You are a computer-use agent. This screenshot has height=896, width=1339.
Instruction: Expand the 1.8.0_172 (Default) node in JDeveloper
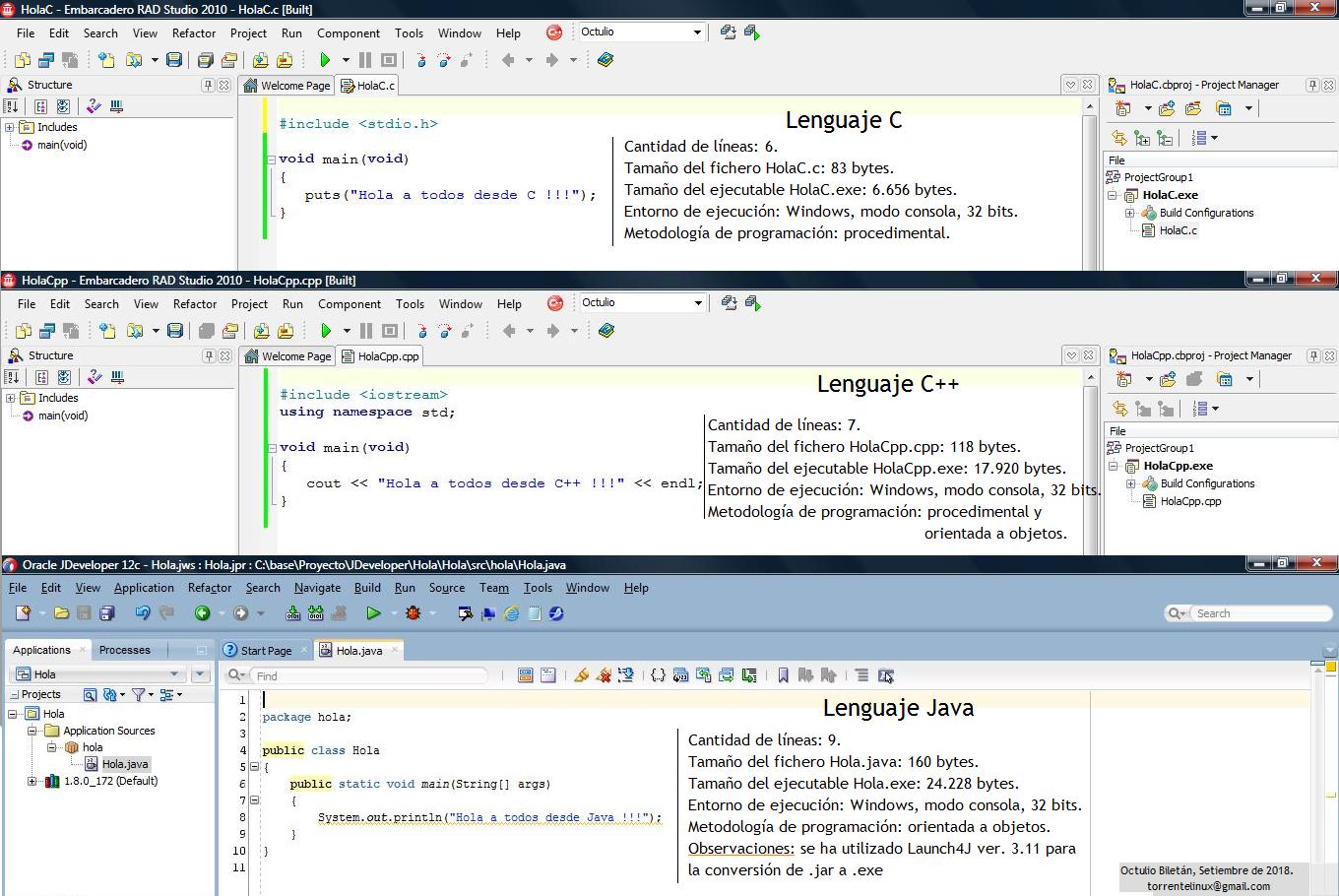tap(32, 781)
